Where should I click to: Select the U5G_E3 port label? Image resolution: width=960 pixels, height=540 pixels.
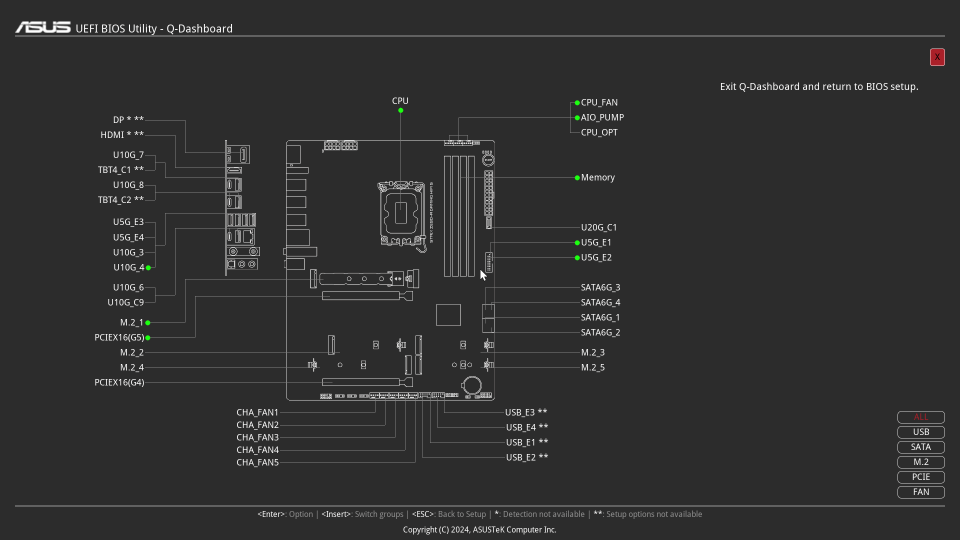point(128,222)
